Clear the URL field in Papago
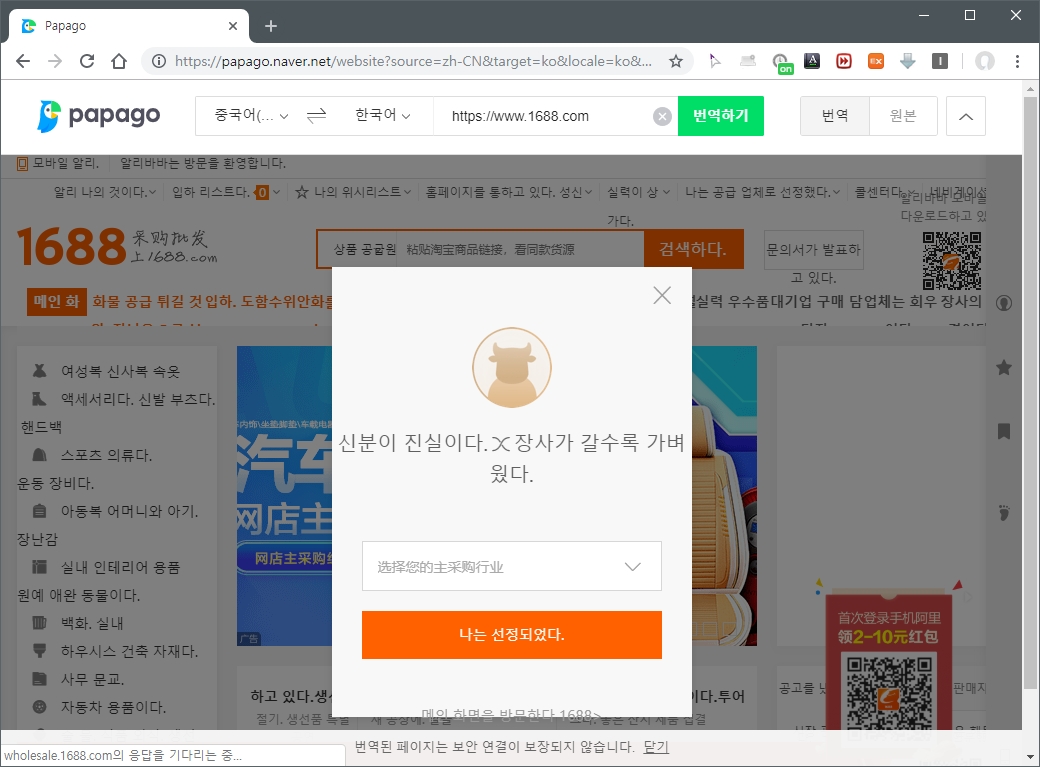This screenshot has height=767, width=1040. pyautogui.click(x=661, y=117)
